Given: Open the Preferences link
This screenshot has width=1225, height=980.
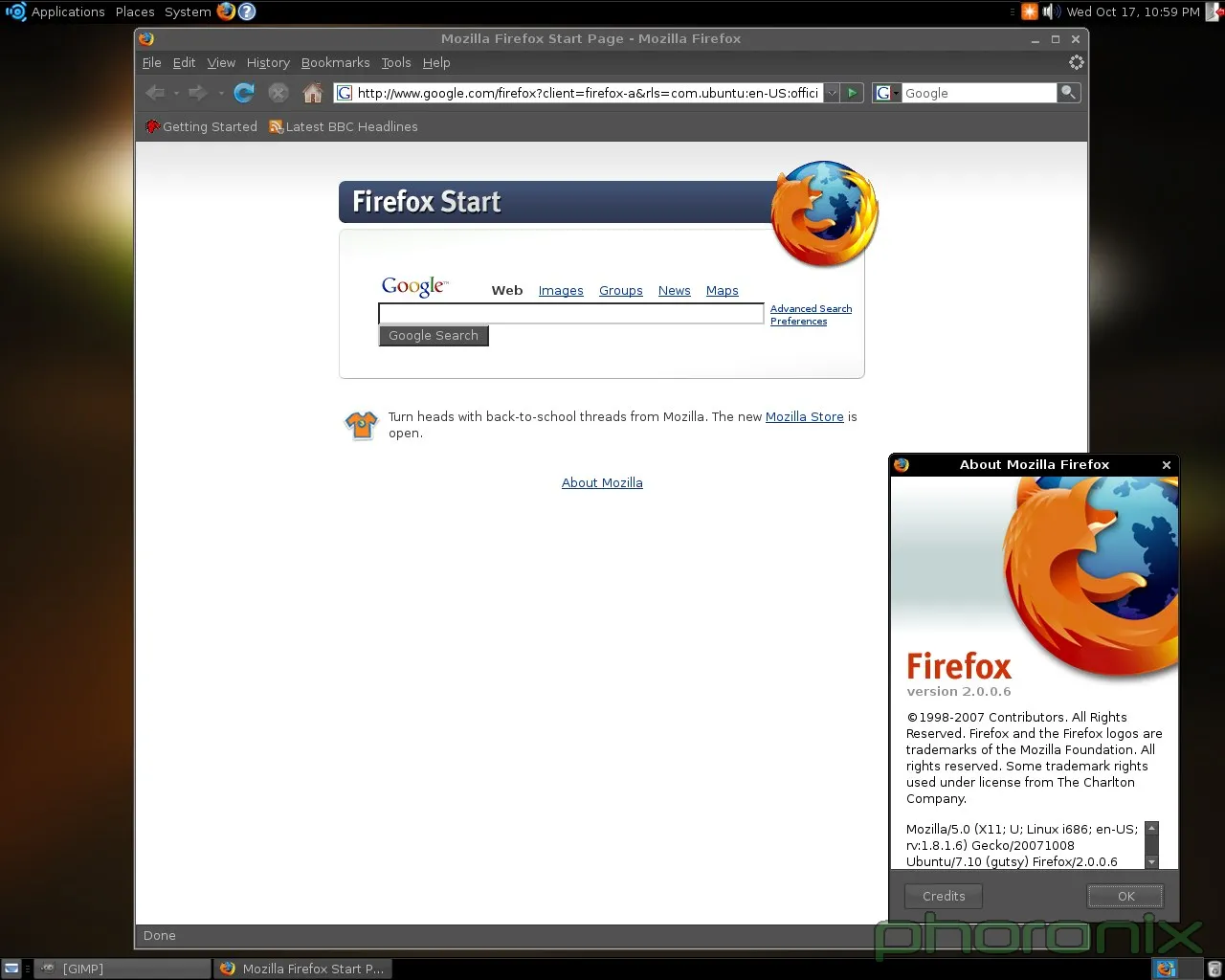Looking at the screenshot, I should pyautogui.click(x=798, y=321).
